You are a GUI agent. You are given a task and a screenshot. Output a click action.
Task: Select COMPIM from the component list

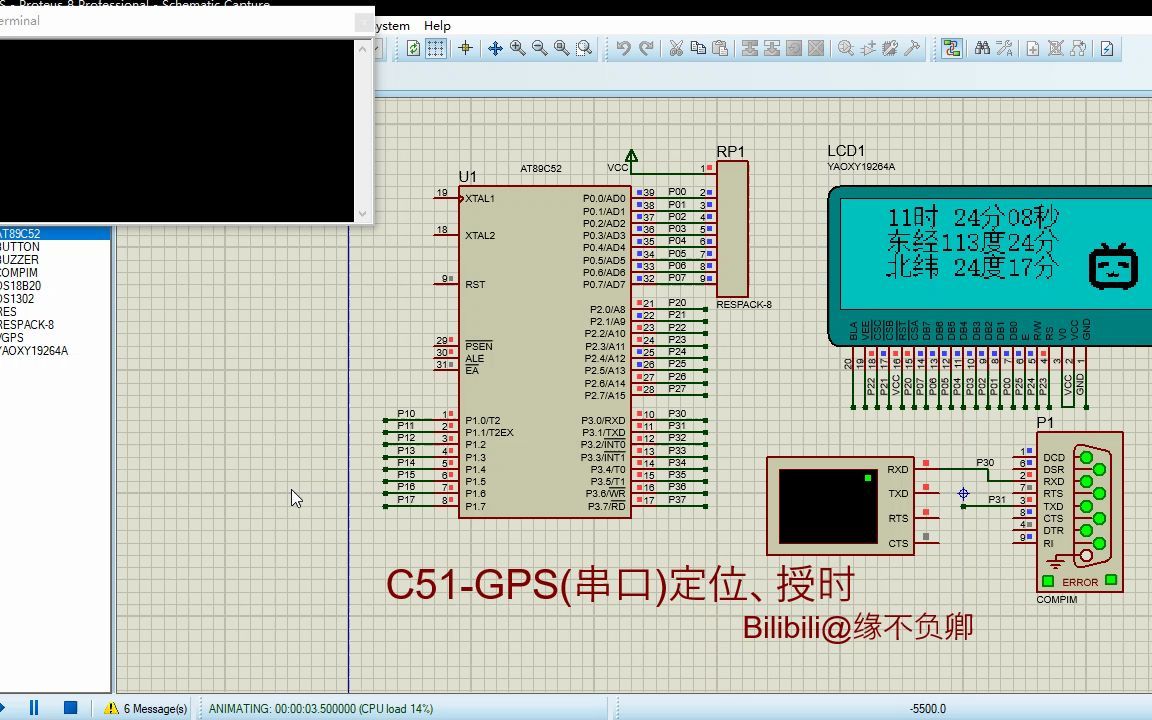40,272
